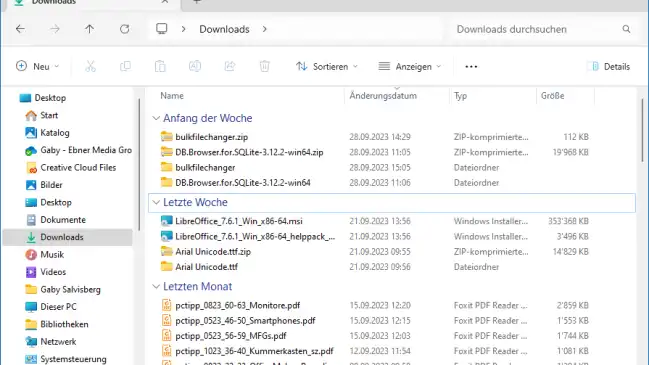The height and width of the screenshot is (365, 649).
Task: Select Arial Unicode.ttf.zip file
Action: [213, 252]
